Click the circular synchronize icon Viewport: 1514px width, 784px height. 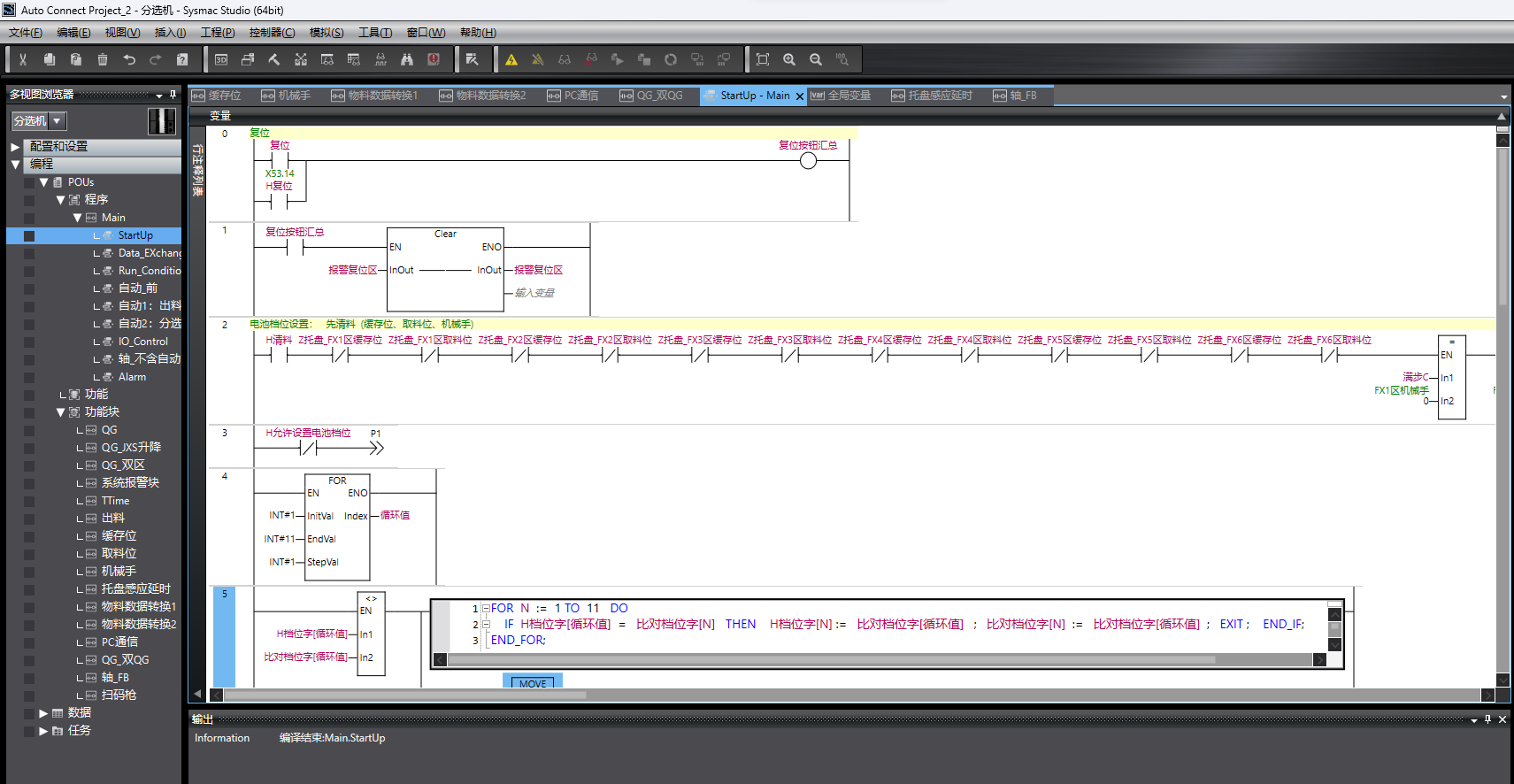pos(671,59)
